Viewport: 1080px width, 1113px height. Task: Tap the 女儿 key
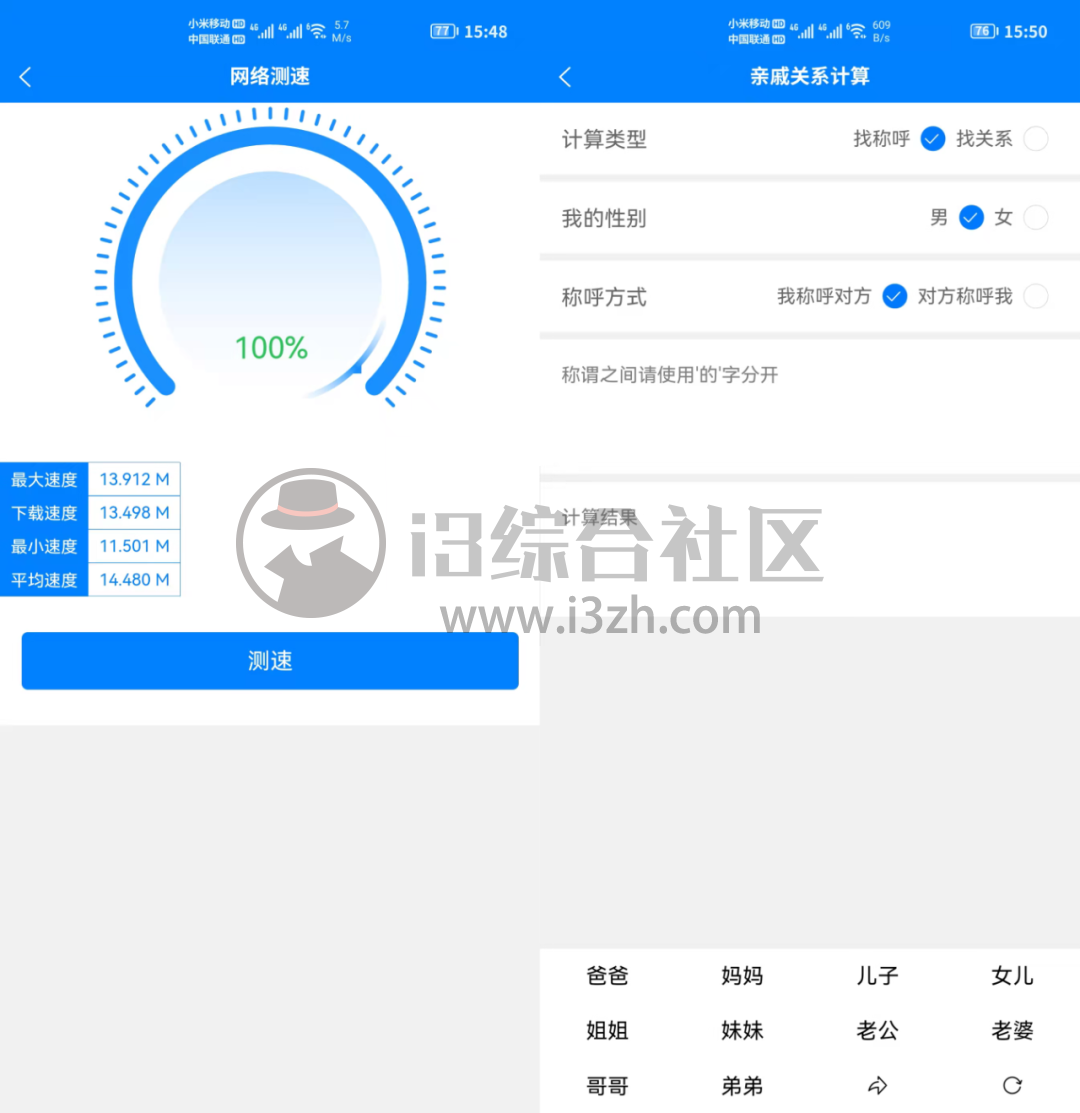pyautogui.click(x=1012, y=975)
